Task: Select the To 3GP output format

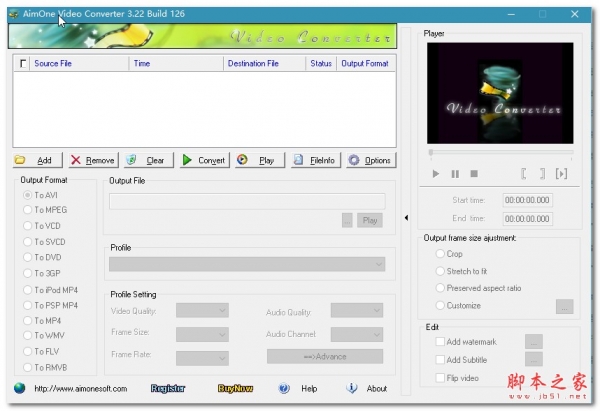Action: coord(42,273)
